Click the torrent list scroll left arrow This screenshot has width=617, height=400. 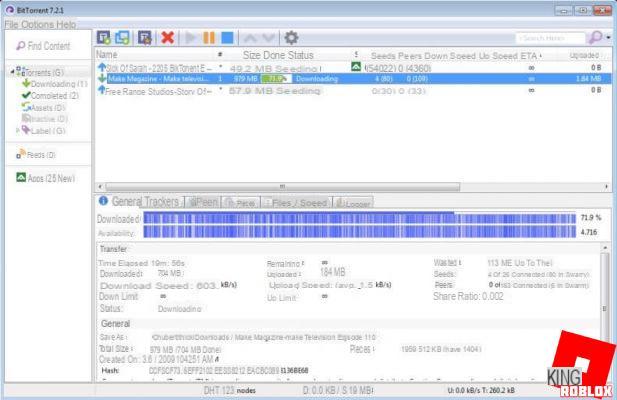coord(100,187)
